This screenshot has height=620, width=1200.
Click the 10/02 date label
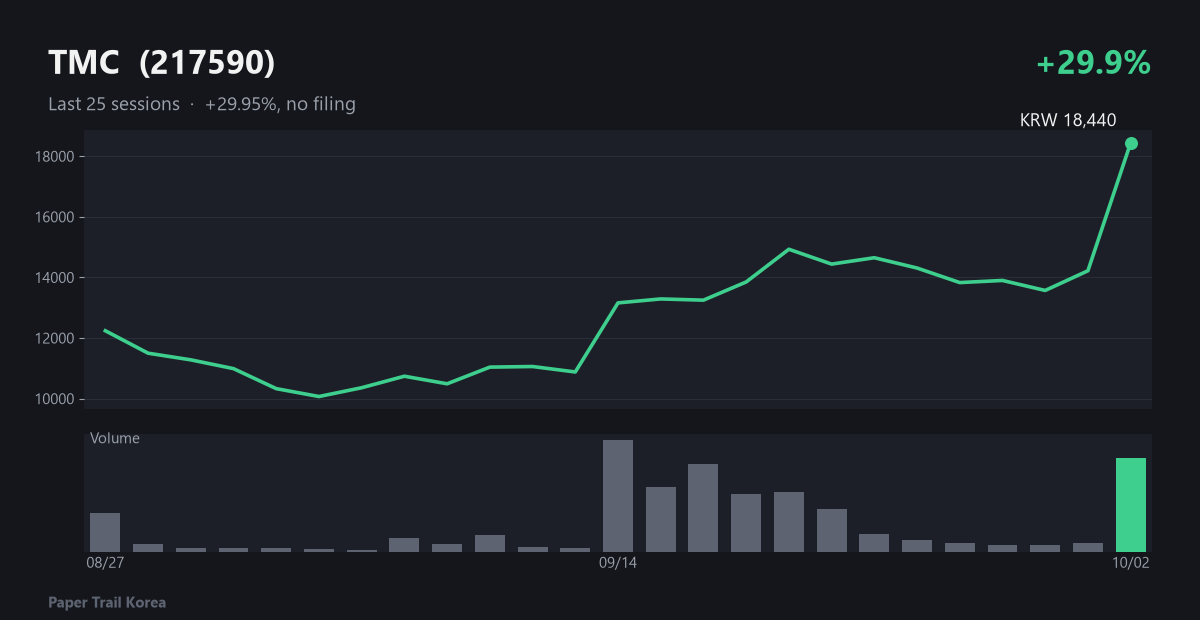(1131, 563)
